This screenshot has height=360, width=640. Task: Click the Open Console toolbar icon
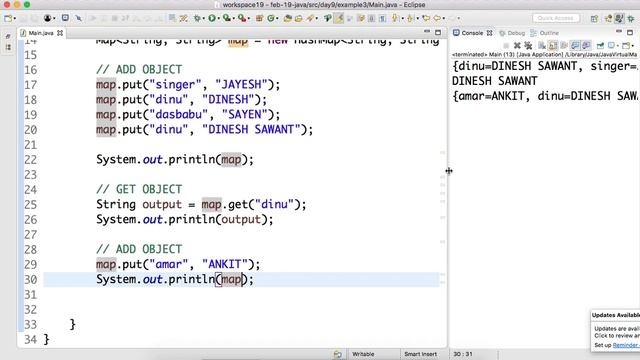pos(625,45)
